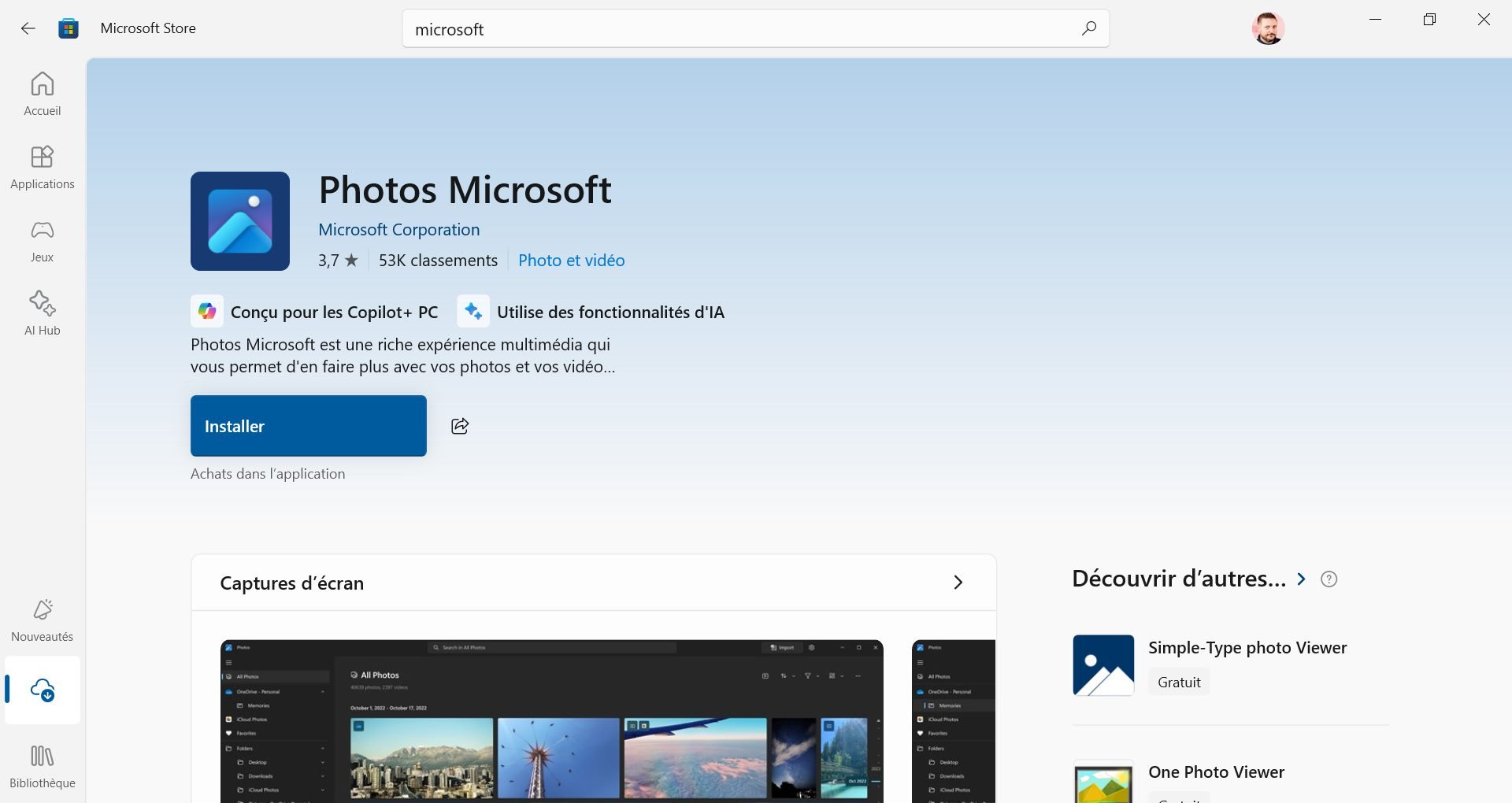Open Bibliothèque library
This screenshot has height=803, width=1512.
tap(43, 766)
